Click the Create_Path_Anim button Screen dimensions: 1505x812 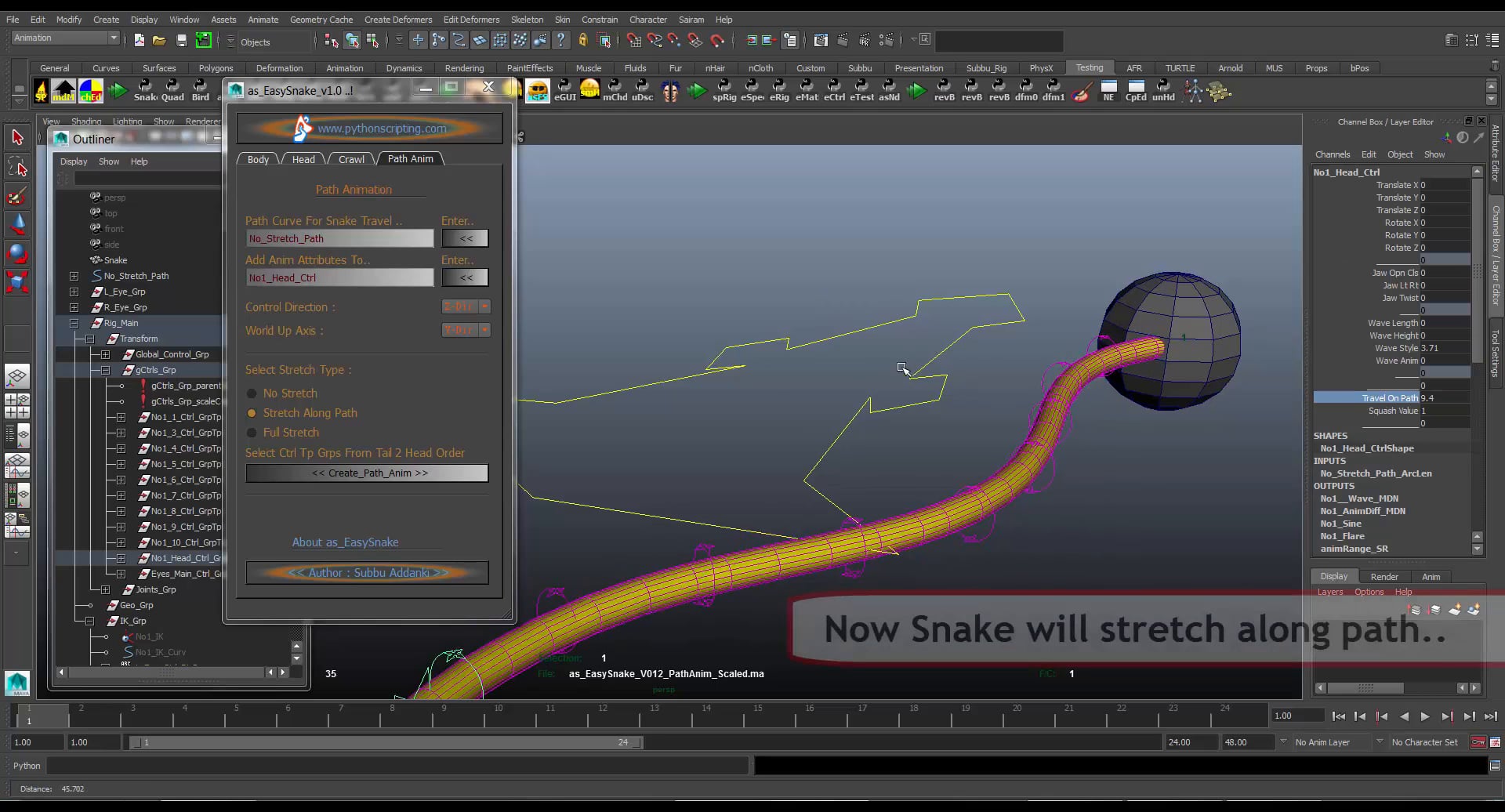click(x=367, y=473)
